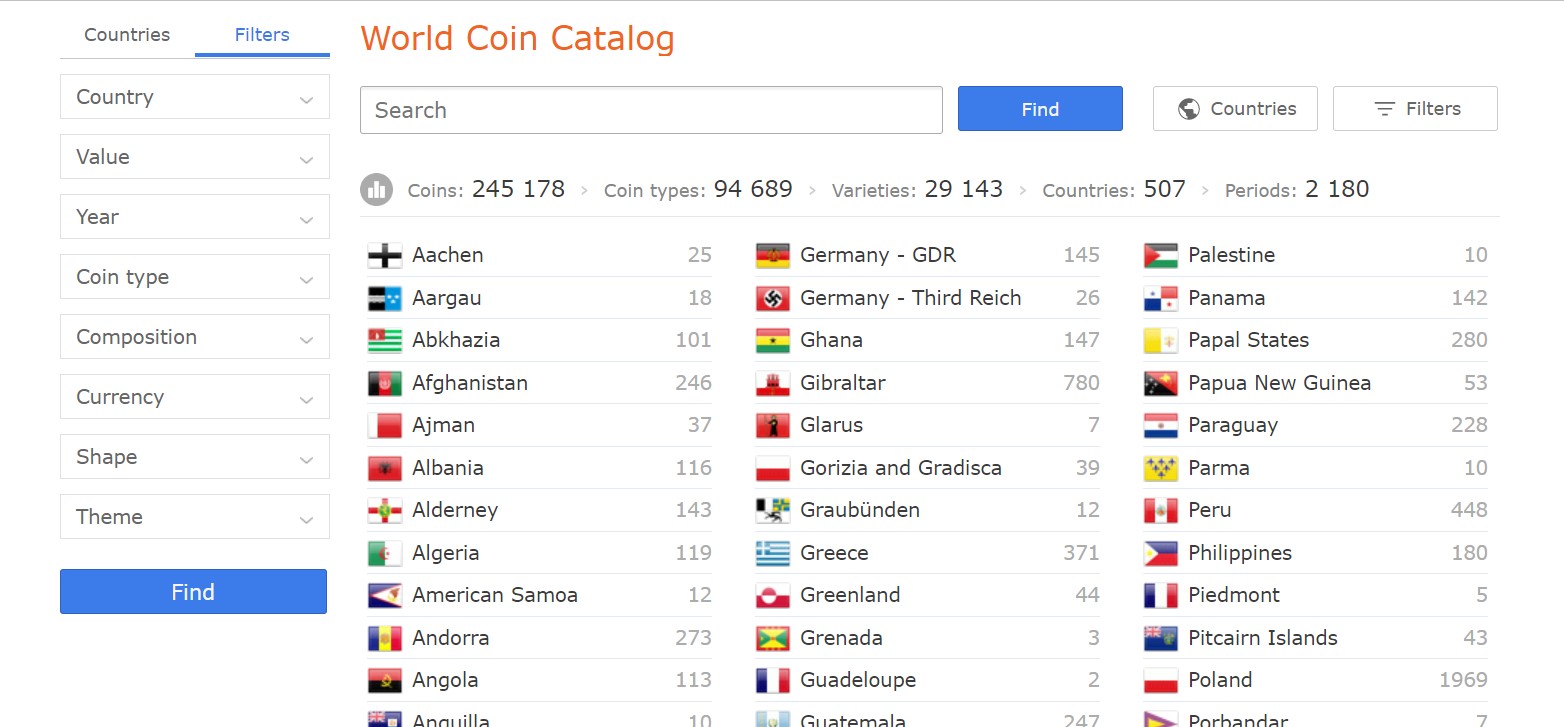Viewport: 1564px width, 727px height.
Task: Click the Philippines flag icon
Action: click(x=1161, y=553)
